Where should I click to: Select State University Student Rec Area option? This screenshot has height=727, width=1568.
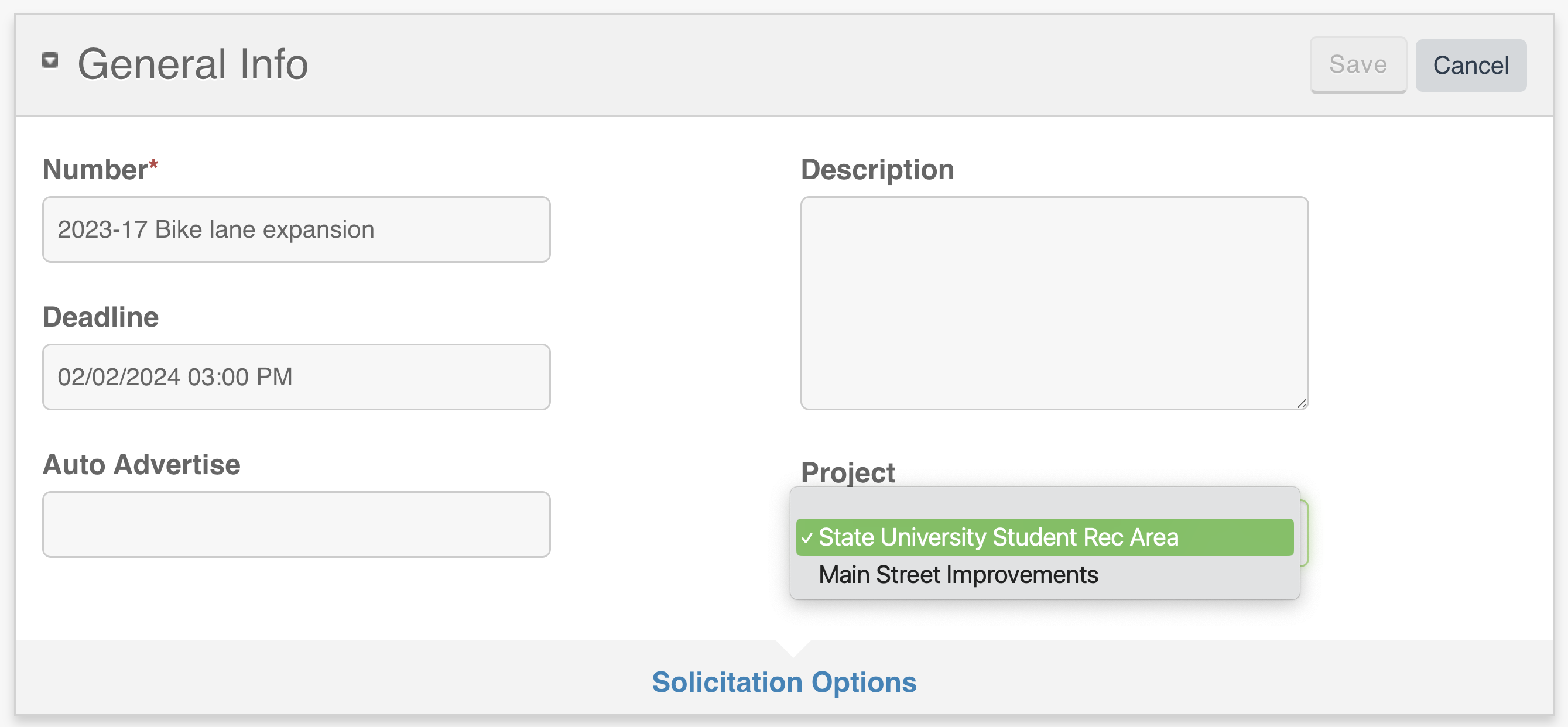click(x=998, y=537)
